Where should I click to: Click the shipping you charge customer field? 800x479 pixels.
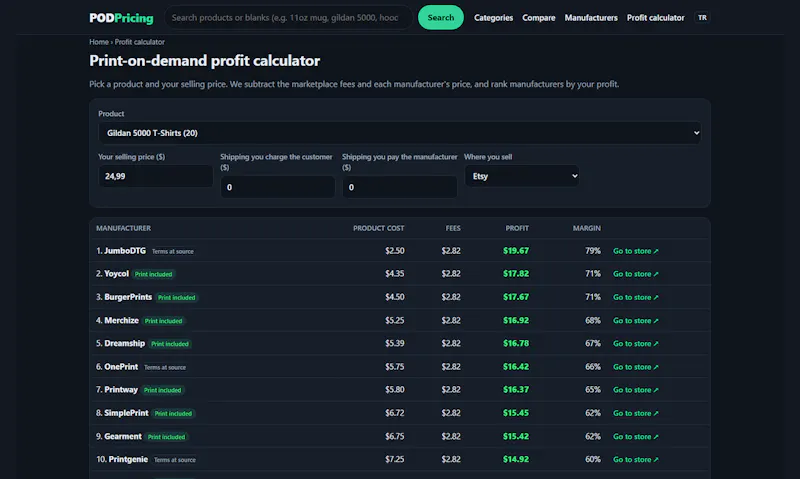click(278, 187)
